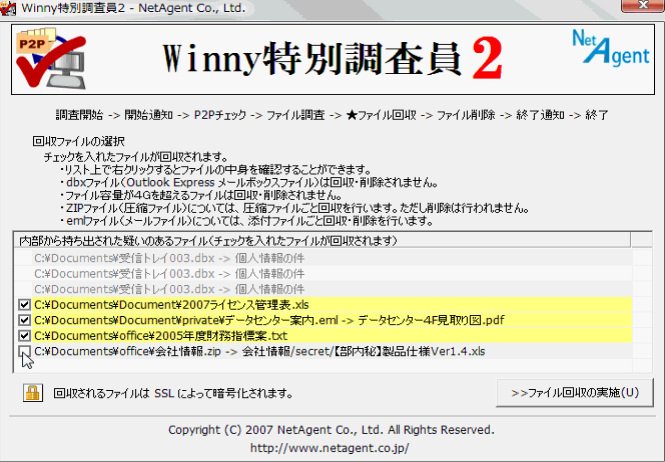Click the ファイル調査 step text
This screenshot has height=462, width=665.
(296, 115)
